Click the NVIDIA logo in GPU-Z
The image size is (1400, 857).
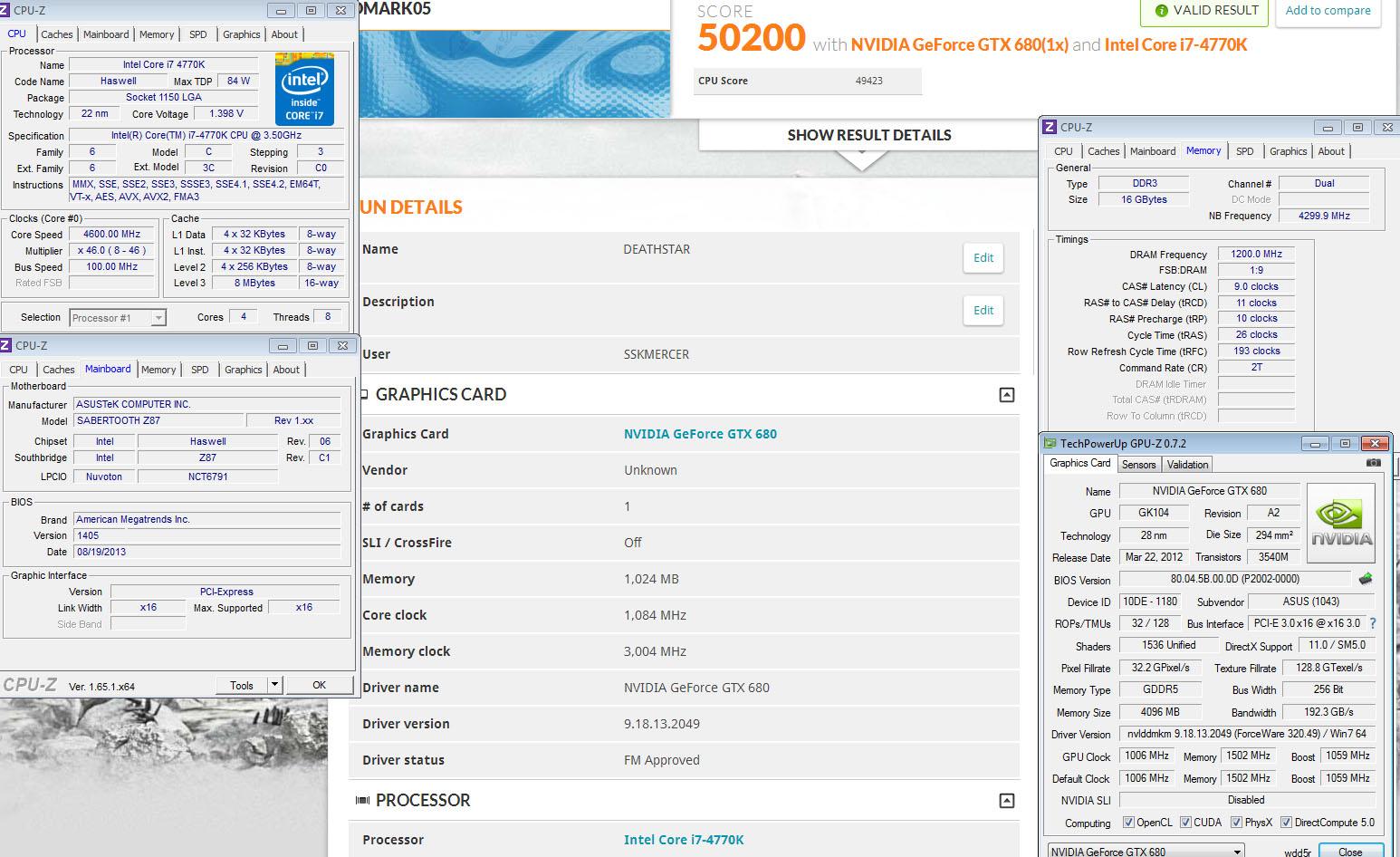click(x=1341, y=524)
